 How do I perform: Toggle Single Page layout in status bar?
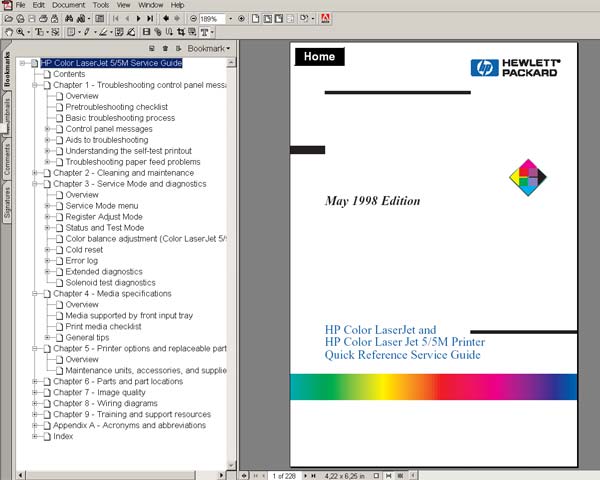tap(376, 476)
